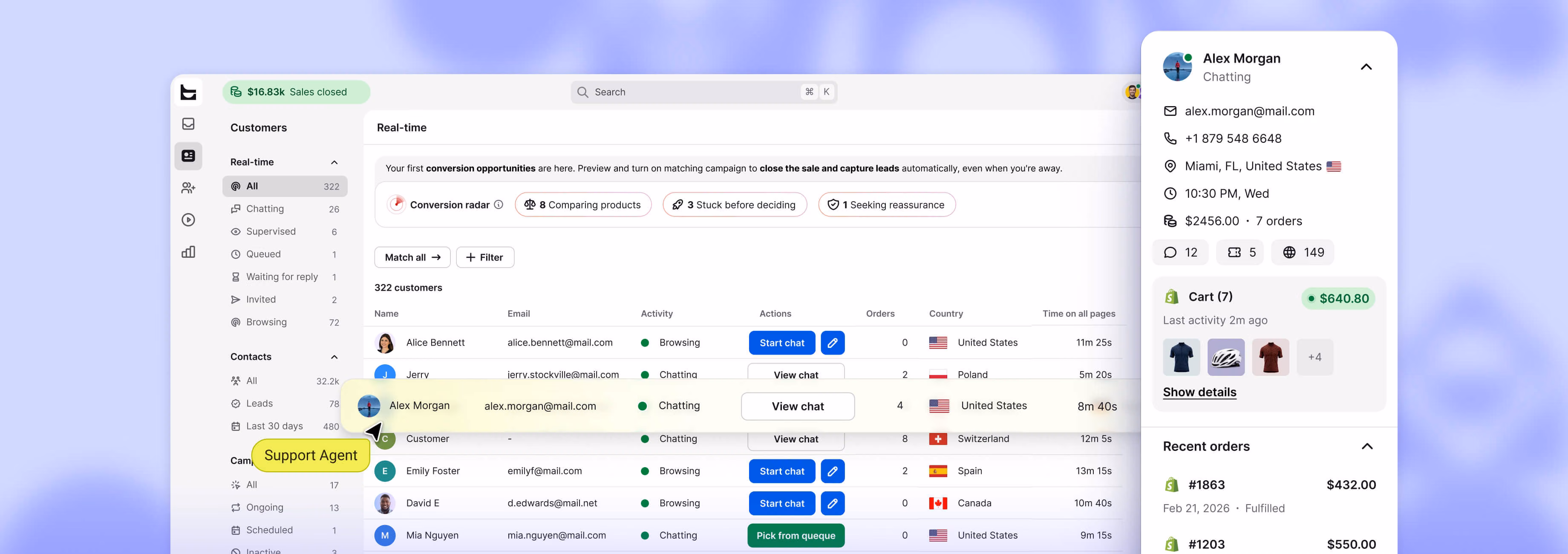Select Supervised filter in sidebar
The height and width of the screenshot is (554, 1568).
click(285, 232)
